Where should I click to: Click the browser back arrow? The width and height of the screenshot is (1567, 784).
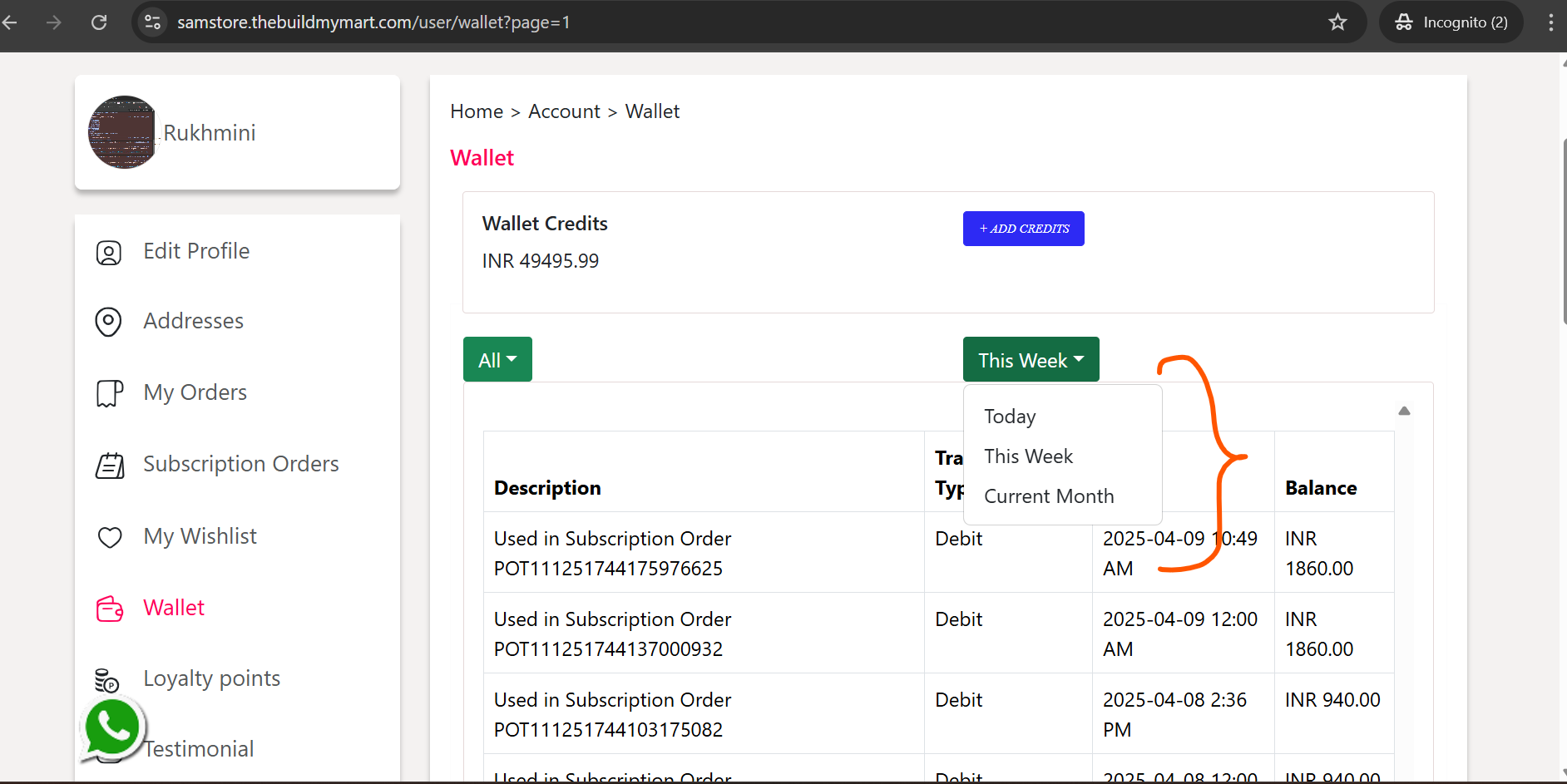11,22
